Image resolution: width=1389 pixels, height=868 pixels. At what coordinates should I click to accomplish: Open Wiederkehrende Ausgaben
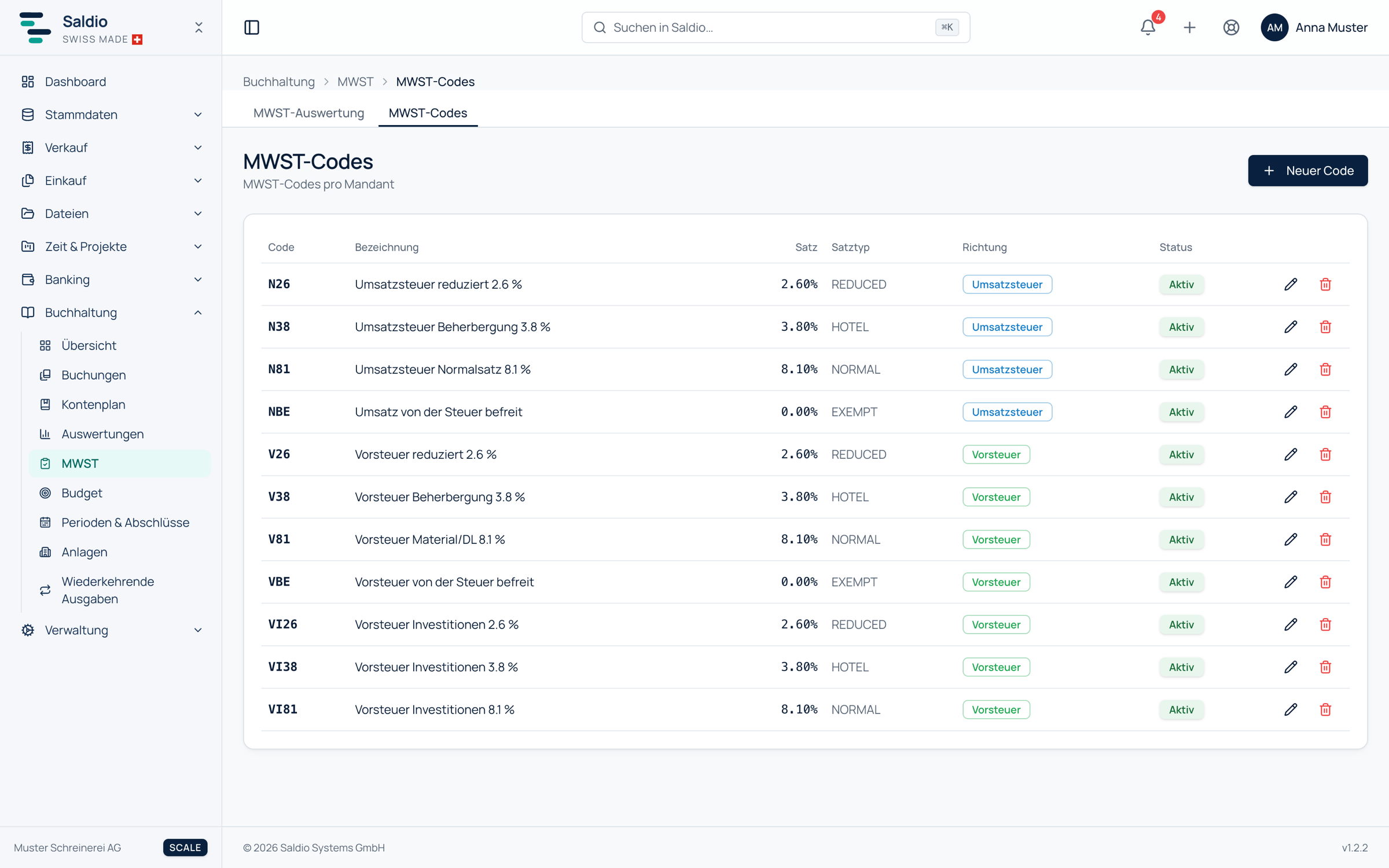tap(120, 590)
